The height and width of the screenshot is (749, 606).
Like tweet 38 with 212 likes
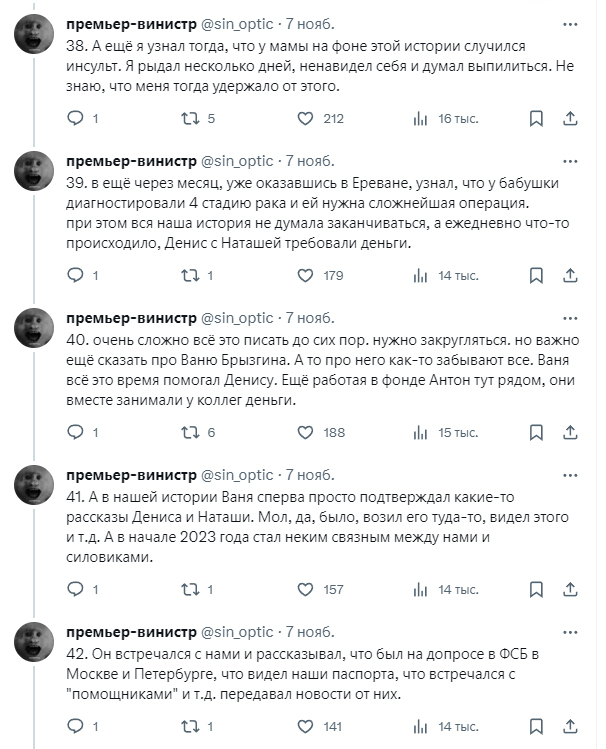(x=308, y=119)
